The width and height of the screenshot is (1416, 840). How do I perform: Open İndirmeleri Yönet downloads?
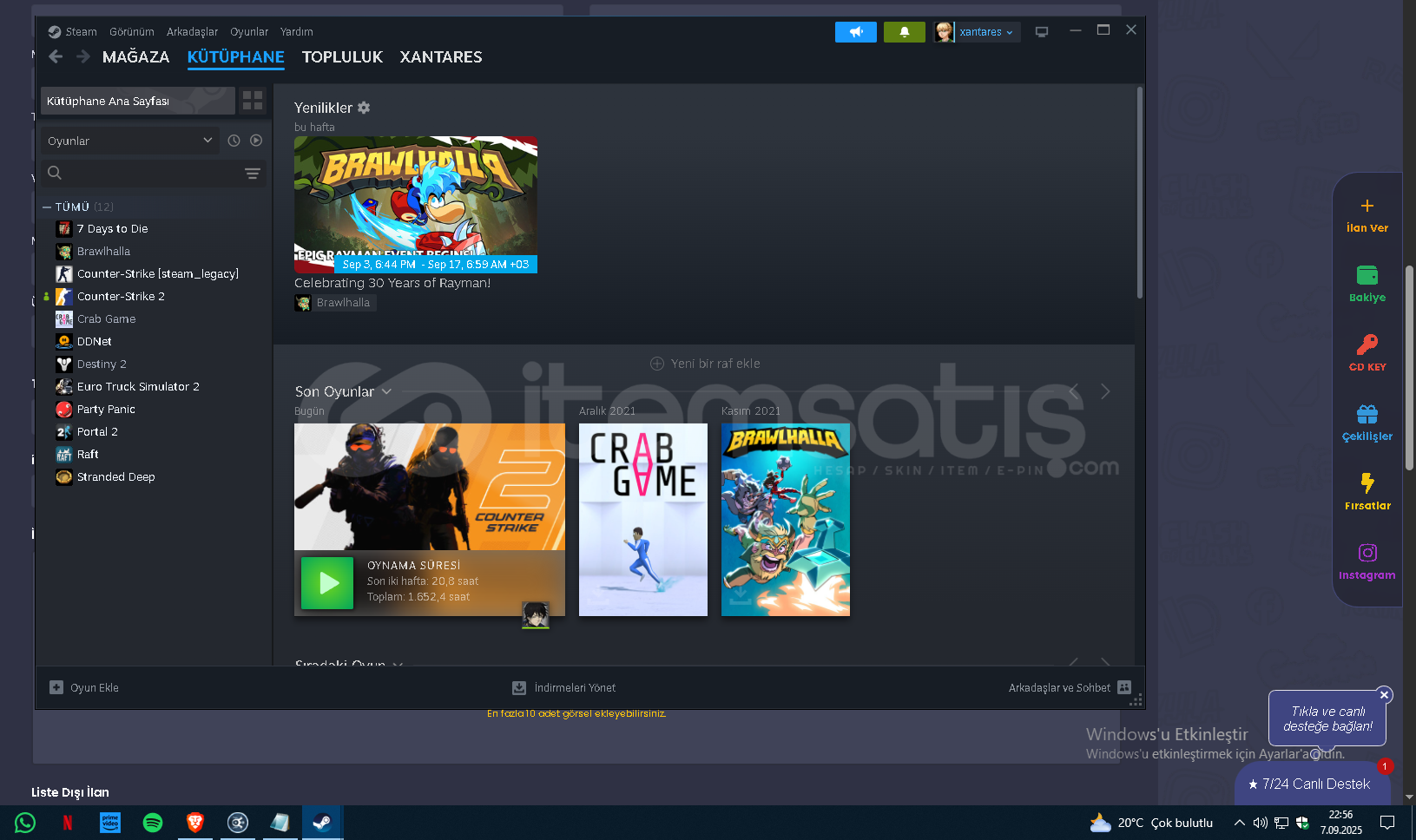(563, 687)
